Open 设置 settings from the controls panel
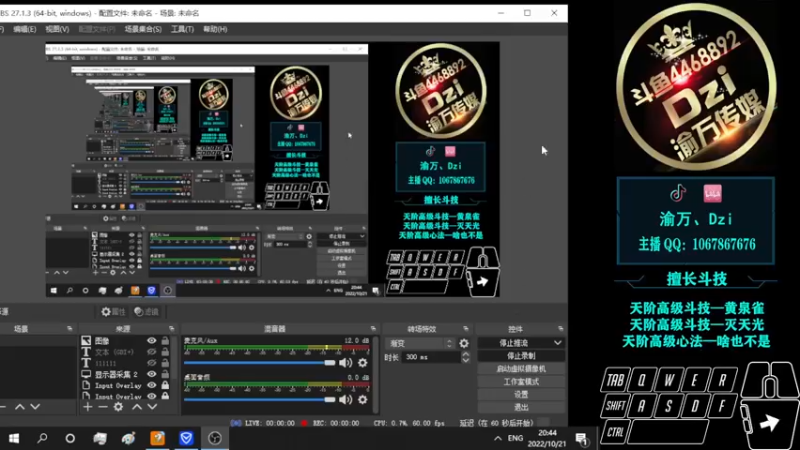Viewport: 800px width, 450px height. coord(521,394)
